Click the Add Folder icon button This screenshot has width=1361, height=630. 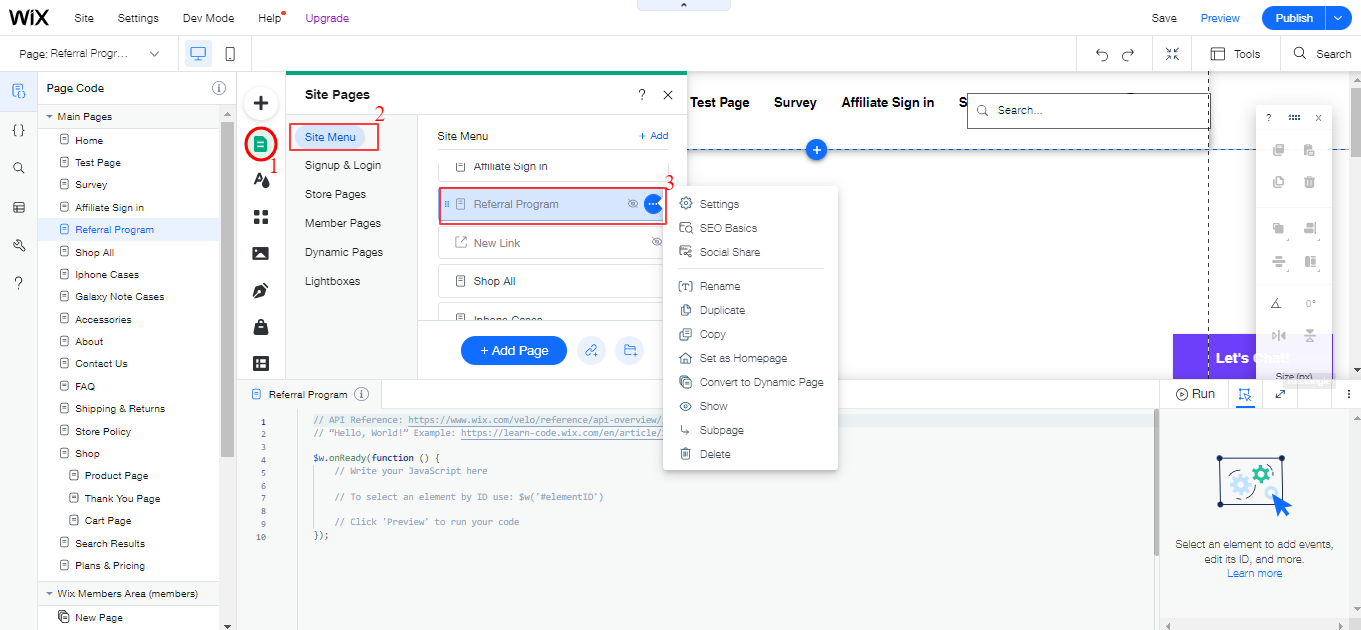tap(629, 351)
